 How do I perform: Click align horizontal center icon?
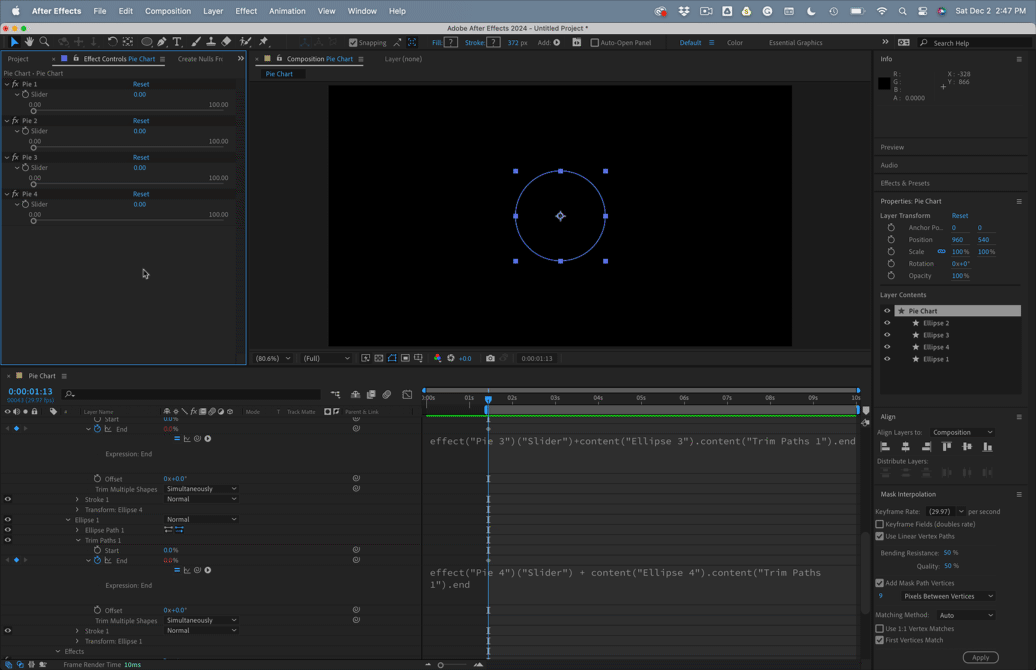click(906, 447)
